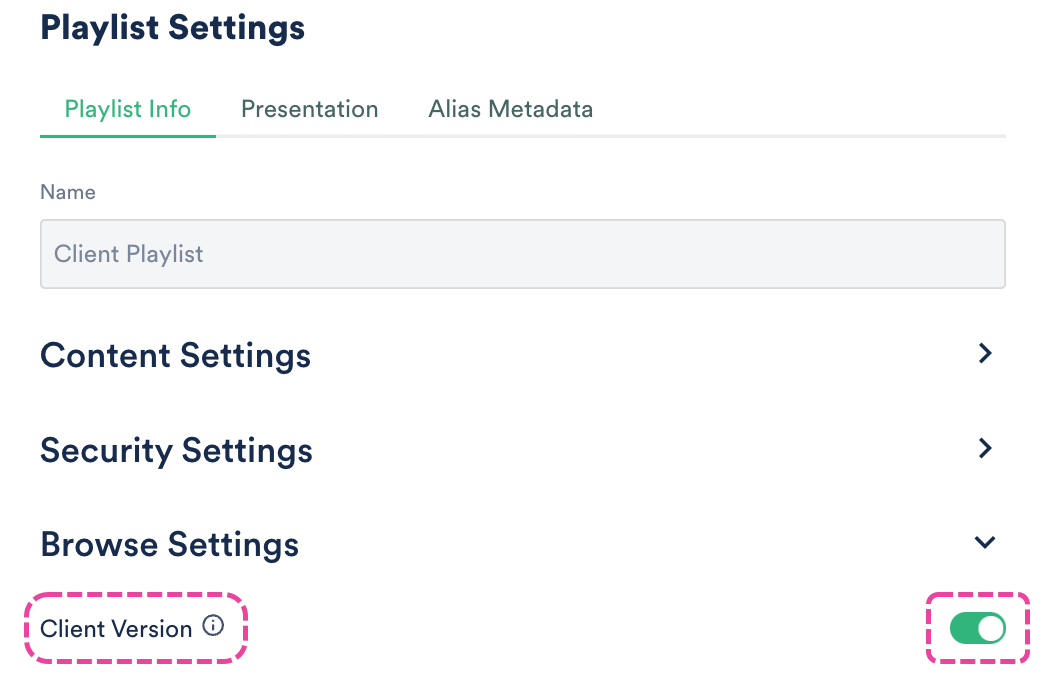This screenshot has height=679, width=1044.
Task: Collapse Browse Settings using its down chevron
Action: click(985, 543)
